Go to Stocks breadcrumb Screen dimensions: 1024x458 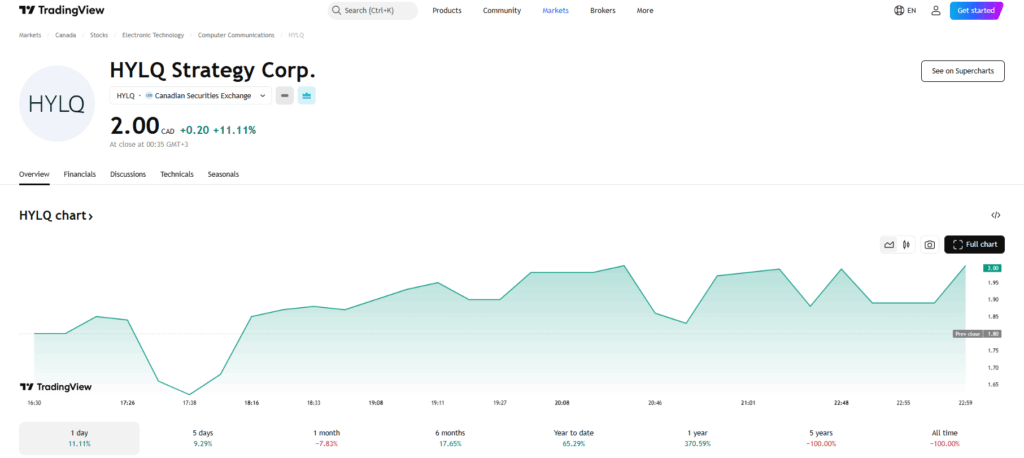(x=99, y=35)
